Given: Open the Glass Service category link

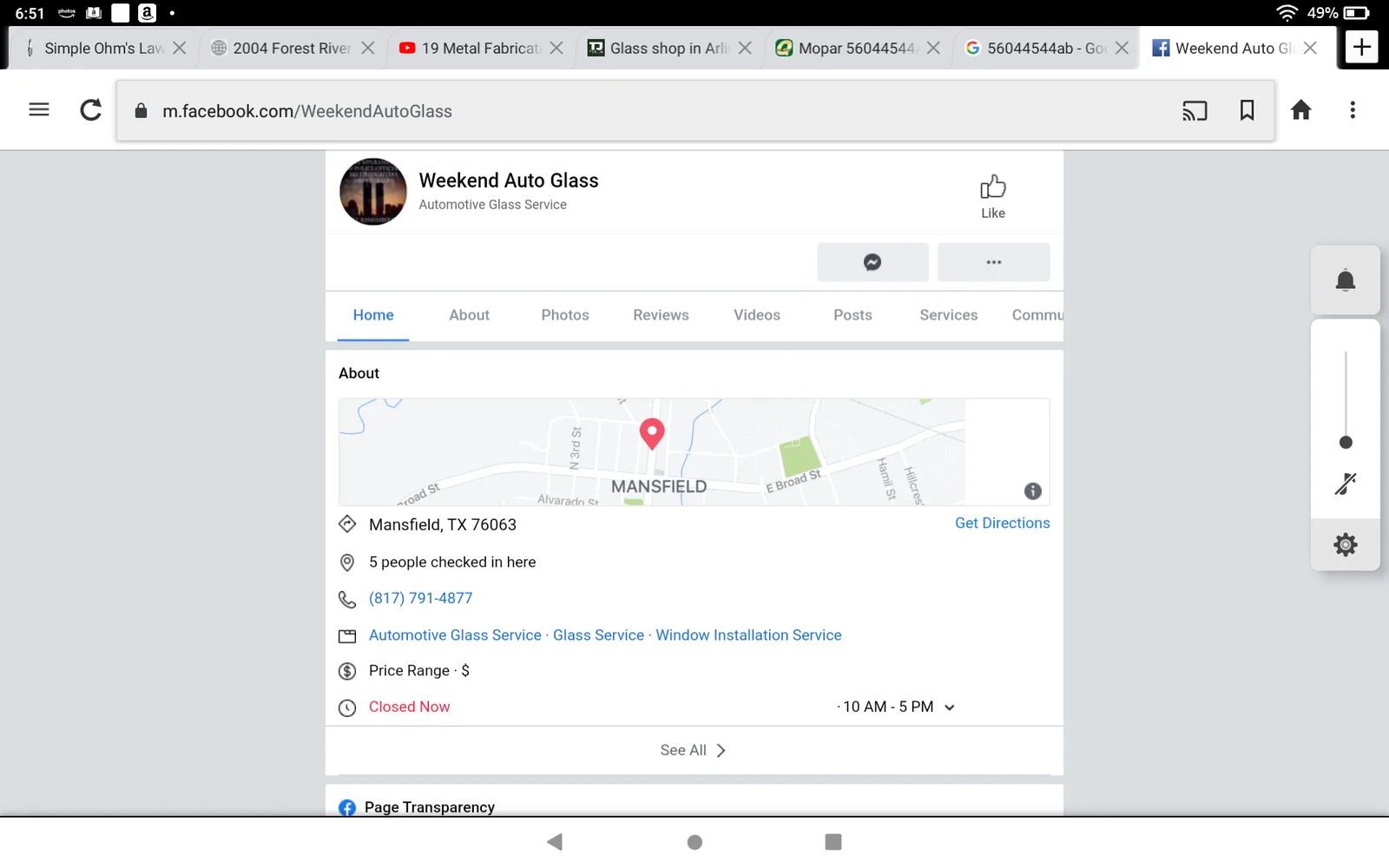Looking at the screenshot, I should point(599,635).
